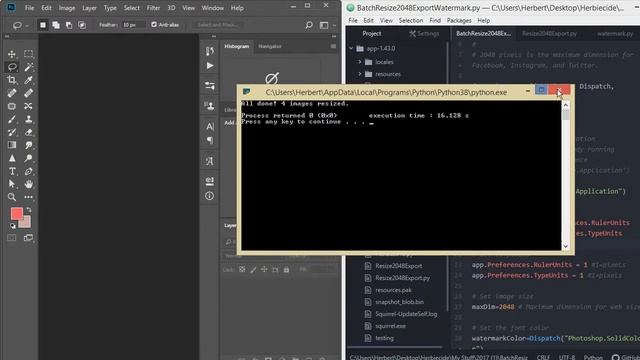Select the Path Selection arrow tool
The width and height of the screenshot is (640, 360).
(12, 184)
